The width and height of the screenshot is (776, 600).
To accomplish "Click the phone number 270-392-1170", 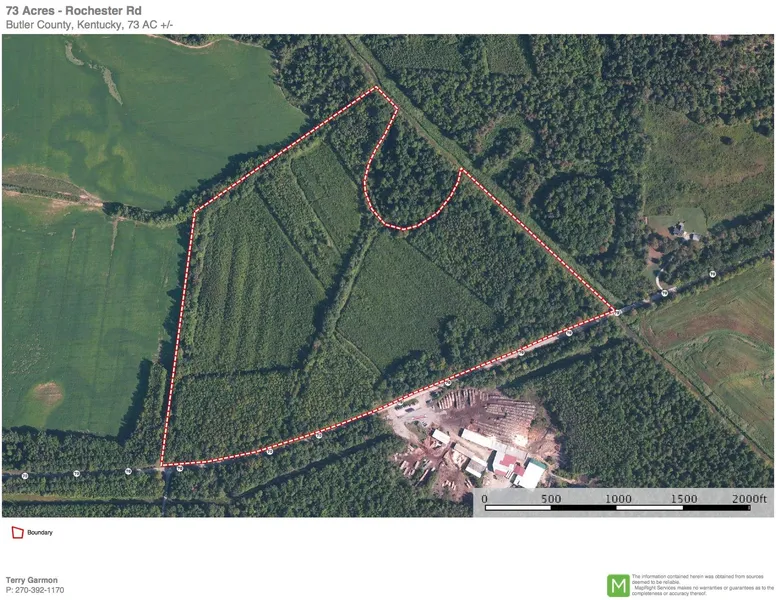I will (x=35, y=590).
